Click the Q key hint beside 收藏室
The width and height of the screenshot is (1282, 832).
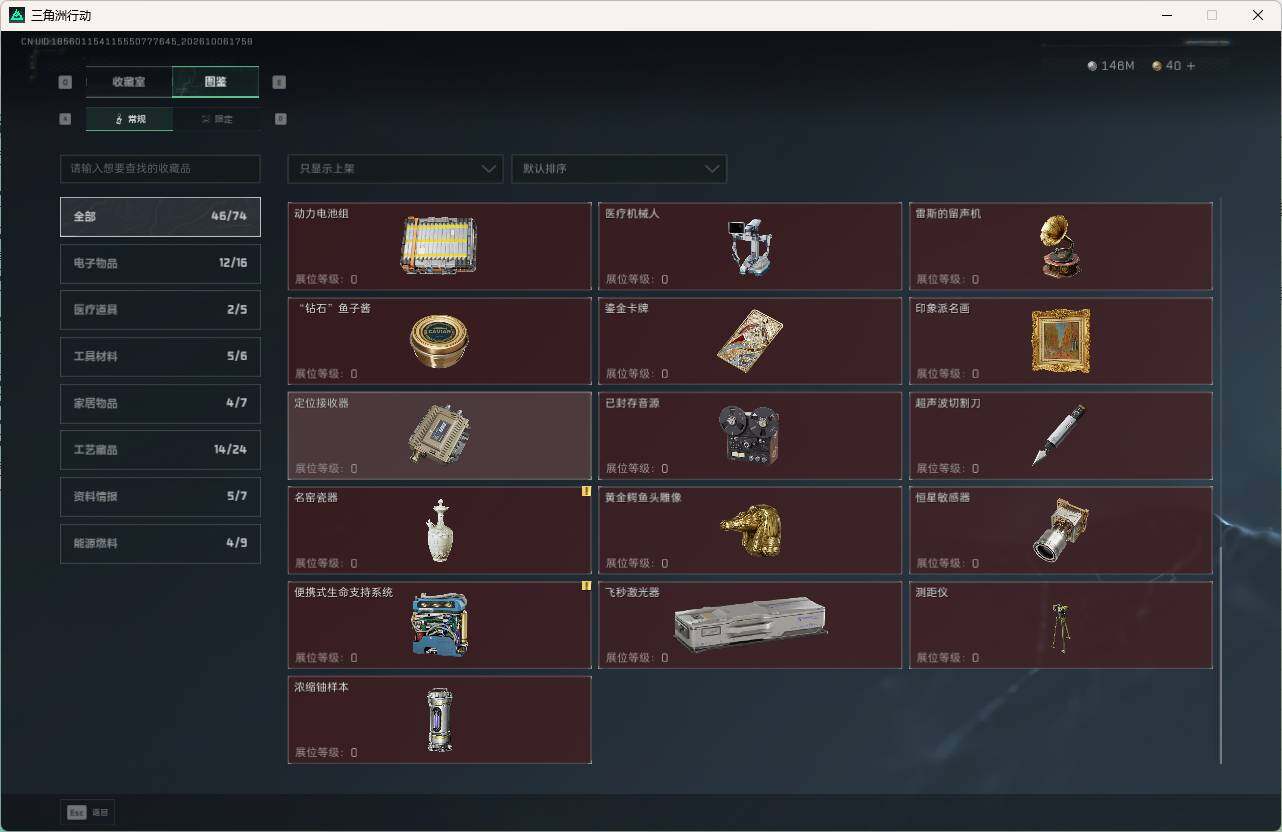pyautogui.click(x=66, y=82)
